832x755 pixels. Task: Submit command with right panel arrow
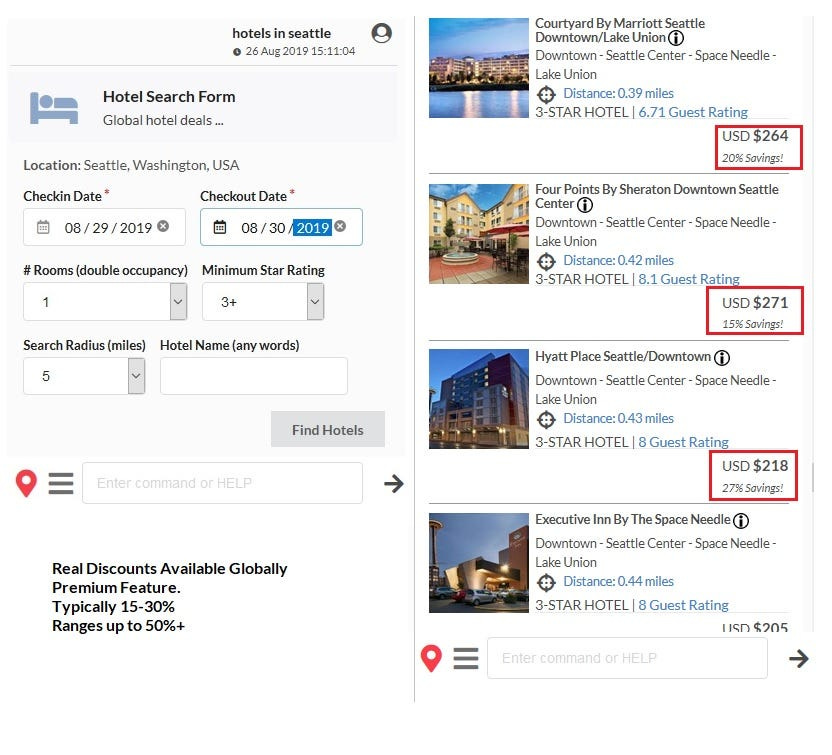[x=799, y=658]
